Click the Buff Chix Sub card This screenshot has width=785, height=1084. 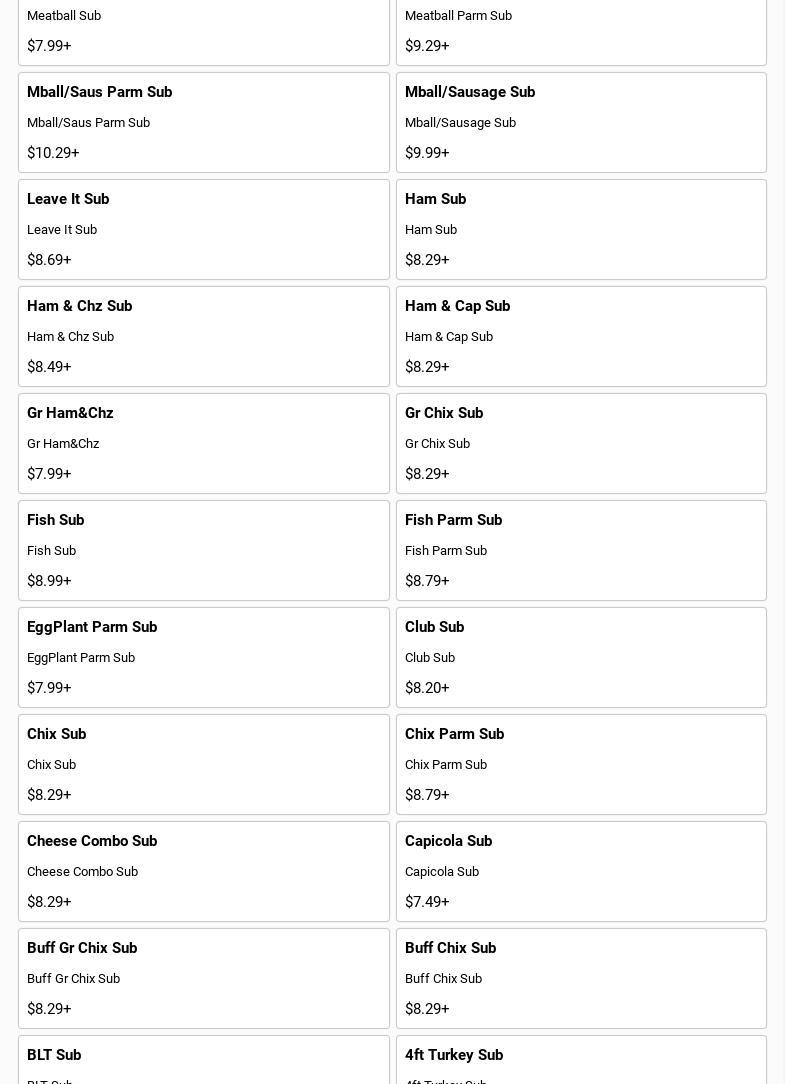581,978
